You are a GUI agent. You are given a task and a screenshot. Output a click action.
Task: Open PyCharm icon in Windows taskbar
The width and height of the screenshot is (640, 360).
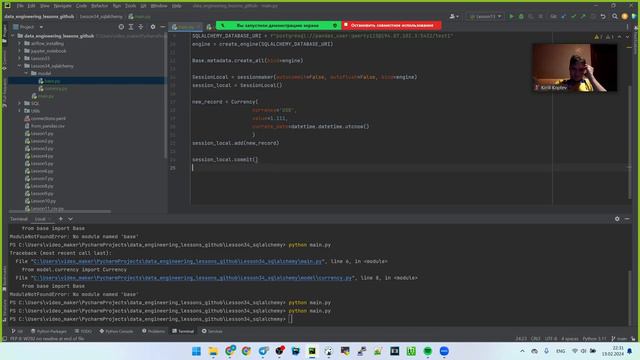coord(312,351)
